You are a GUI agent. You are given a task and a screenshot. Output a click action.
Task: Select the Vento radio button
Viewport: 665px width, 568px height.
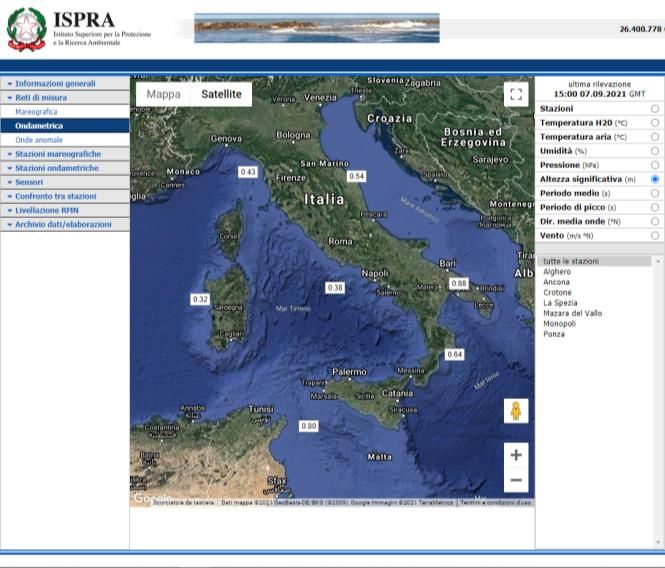point(655,235)
